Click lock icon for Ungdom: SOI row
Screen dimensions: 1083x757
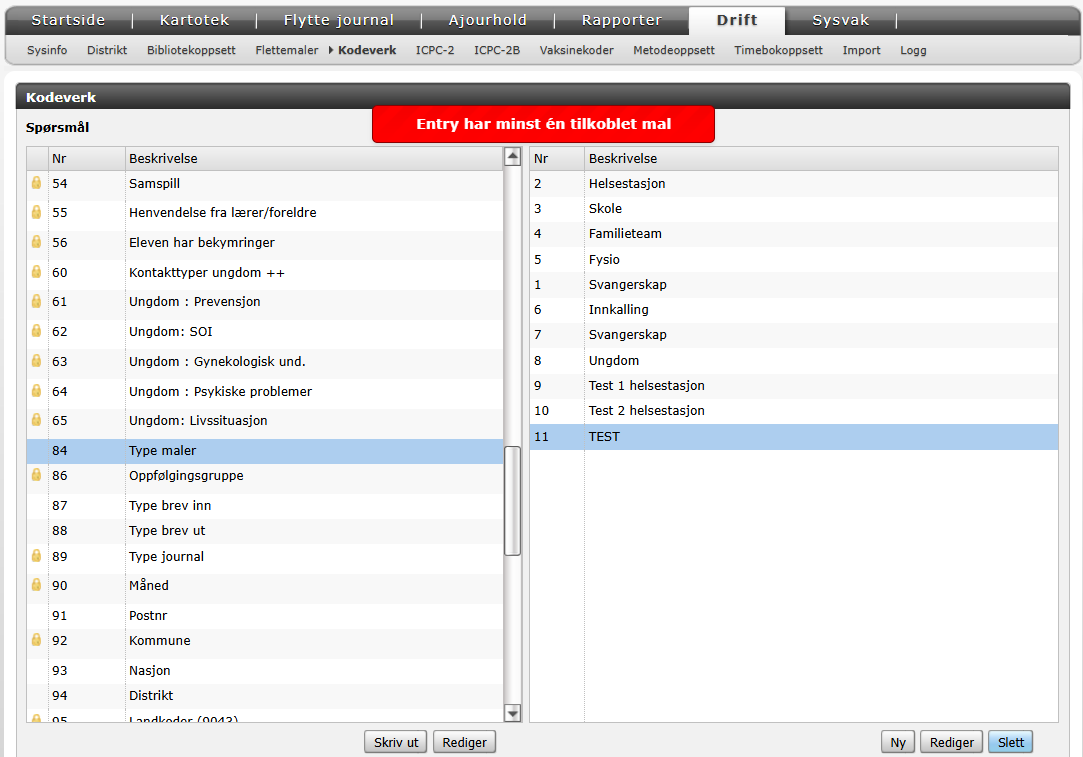tap(37, 331)
